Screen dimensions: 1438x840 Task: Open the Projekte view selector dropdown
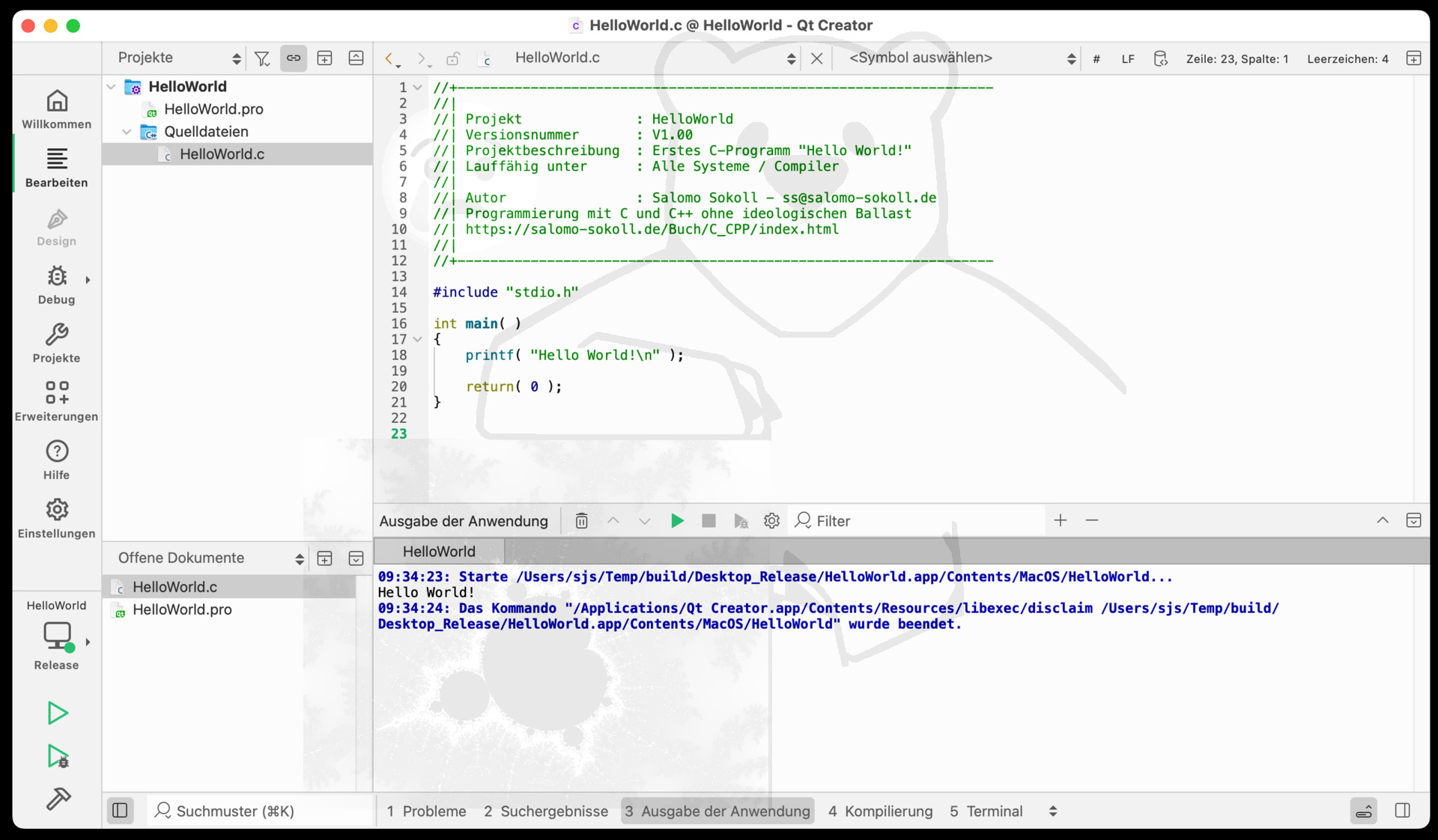point(180,58)
